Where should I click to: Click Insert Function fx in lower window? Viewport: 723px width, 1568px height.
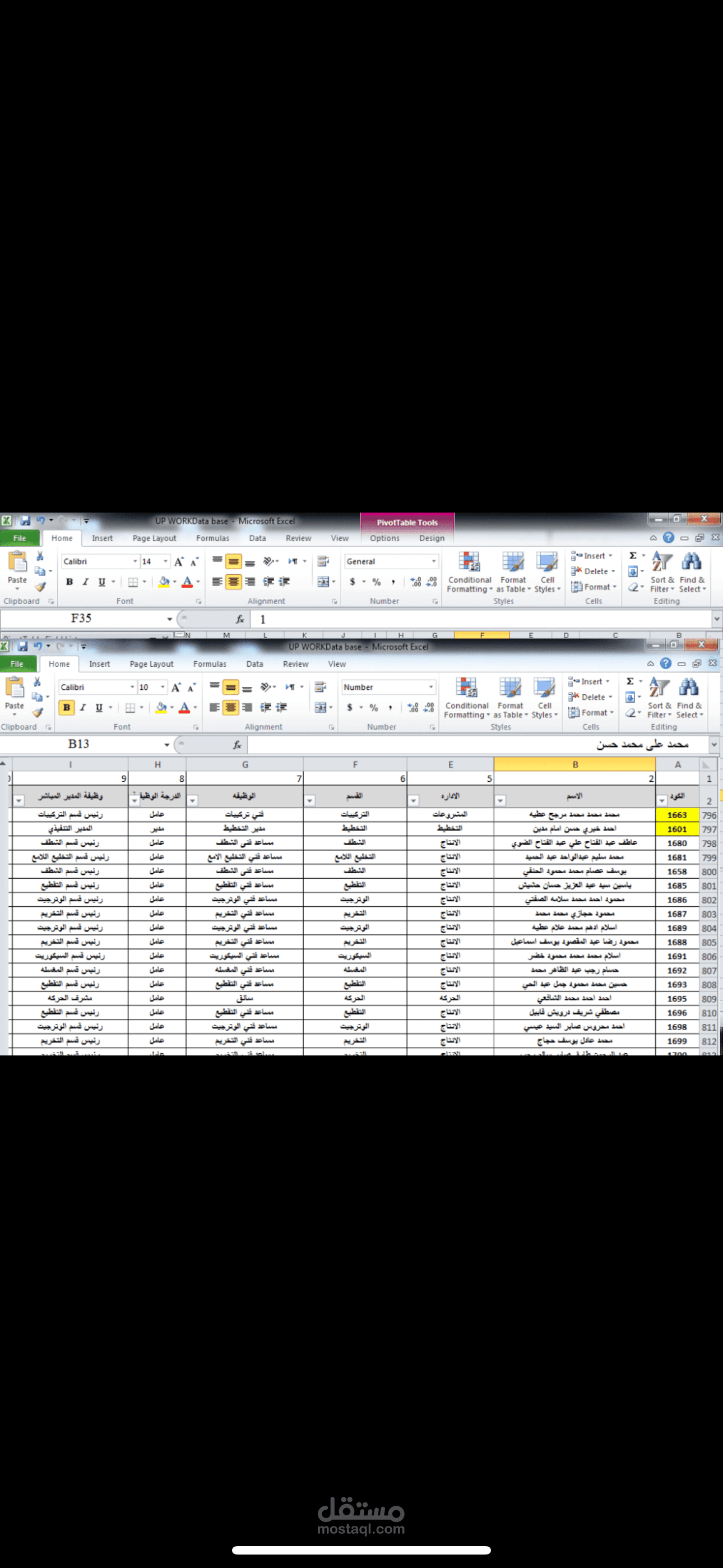point(237,744)
